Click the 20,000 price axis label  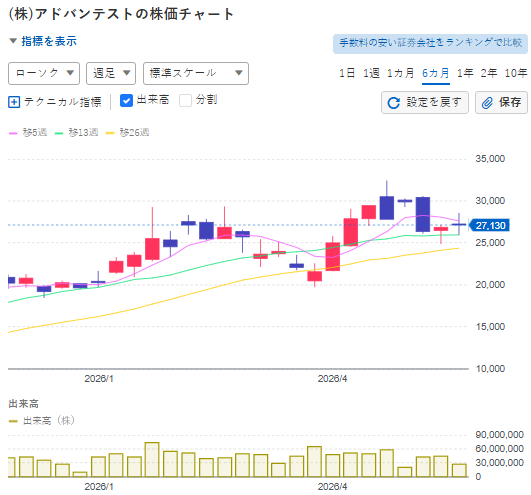(x=490, y=285)
